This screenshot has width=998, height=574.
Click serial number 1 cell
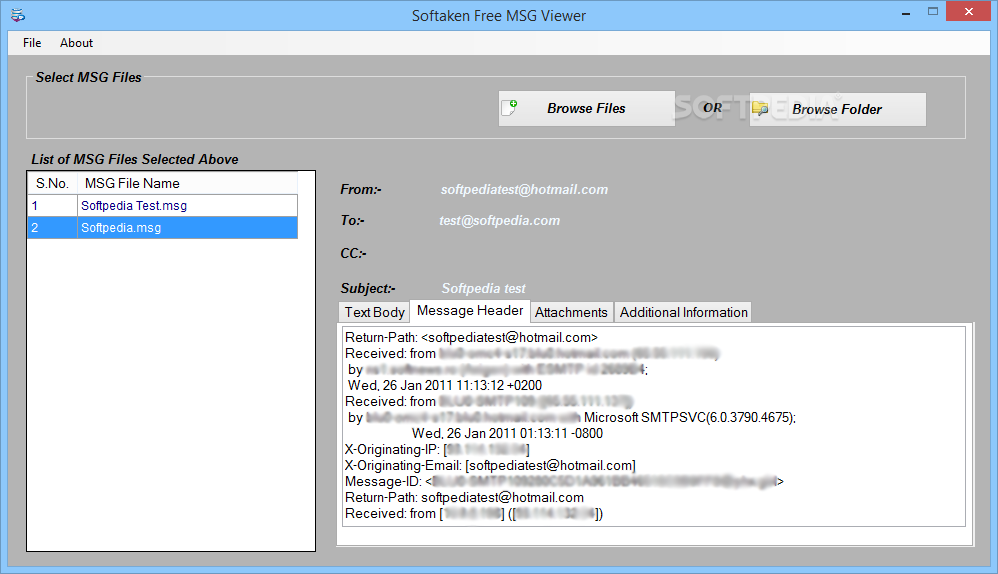click(52, 206)
